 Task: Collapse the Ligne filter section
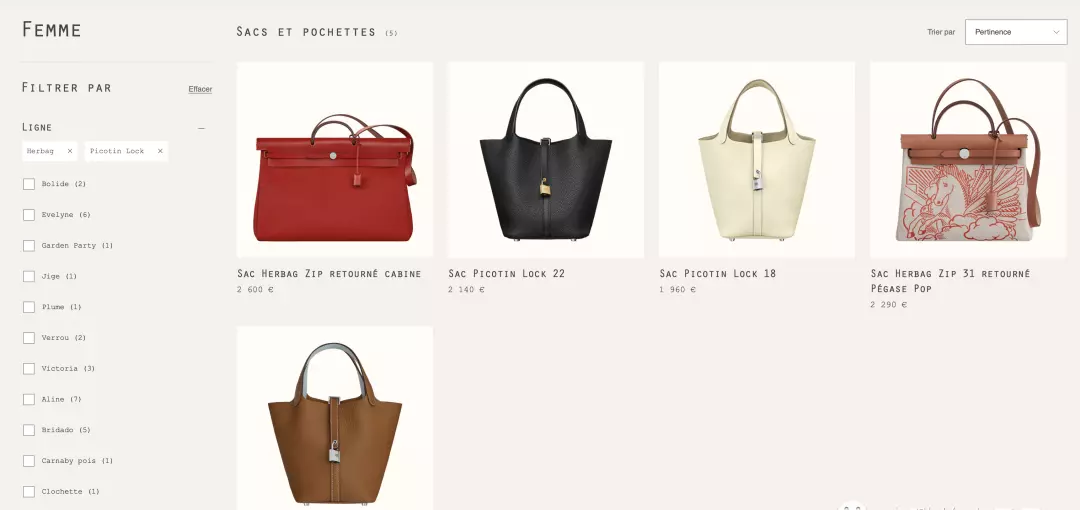pyautogui.click(x=201, y=128)
